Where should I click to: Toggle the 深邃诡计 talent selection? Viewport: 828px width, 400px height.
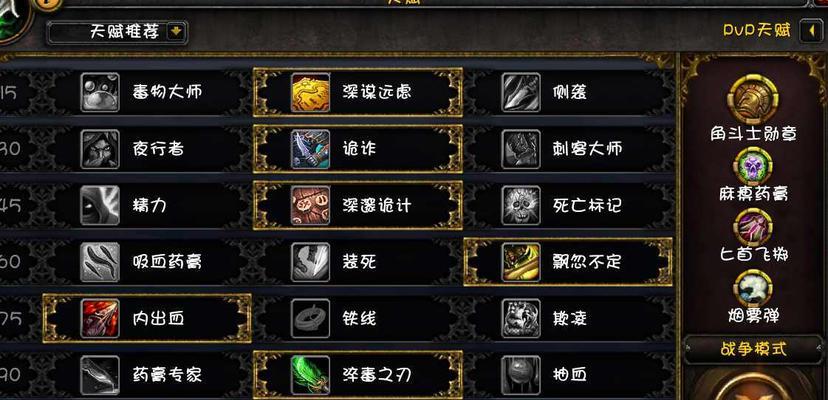tap(358, 205)
